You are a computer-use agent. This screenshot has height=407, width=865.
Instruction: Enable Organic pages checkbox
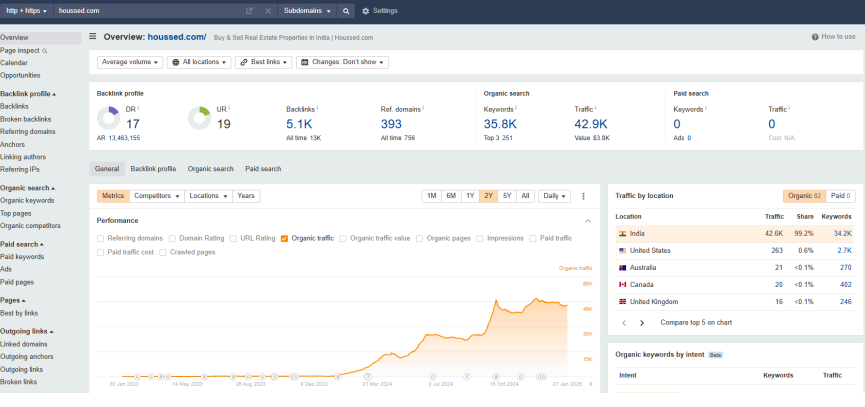coord(420,239)
